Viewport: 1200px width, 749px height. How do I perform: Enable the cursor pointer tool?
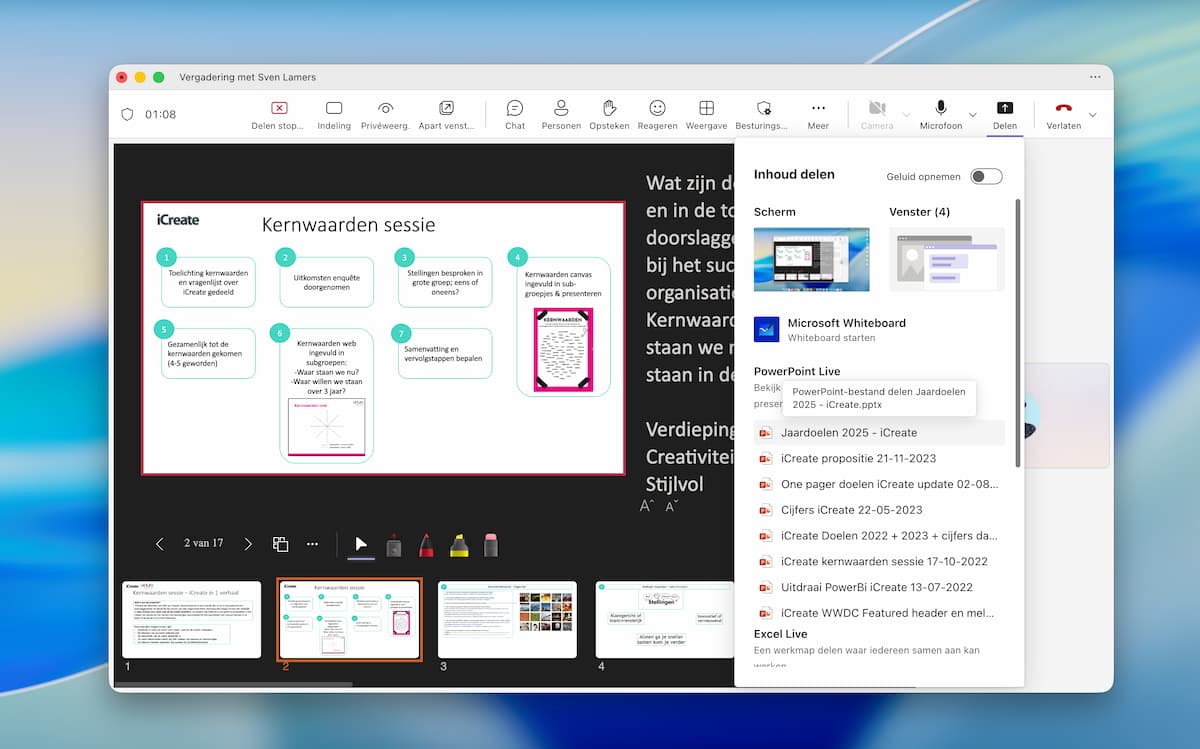pos(360,545)
